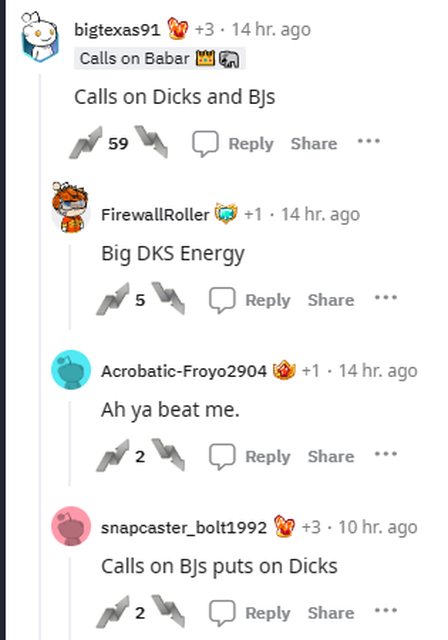
Task: Upvote bigtexas91's comment
Action: 86,142
